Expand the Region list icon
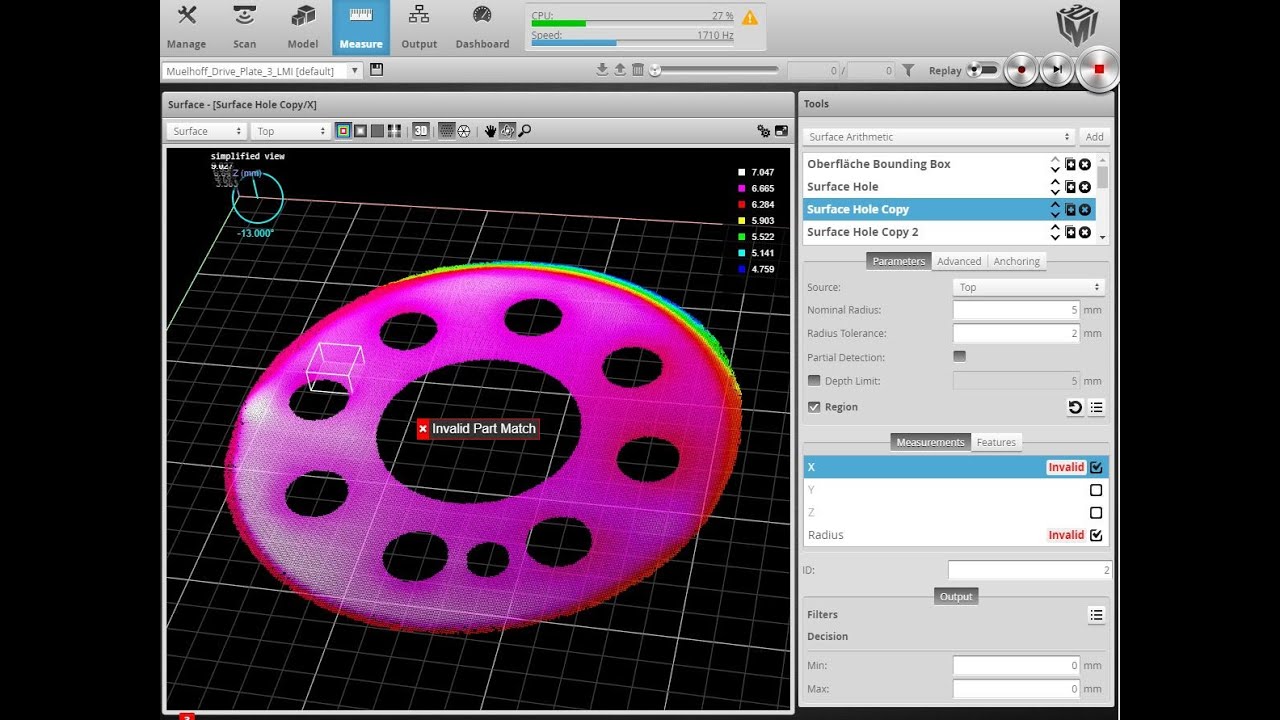The width and height of the screenshot is (1280, 720). [x=1096, y=407]
